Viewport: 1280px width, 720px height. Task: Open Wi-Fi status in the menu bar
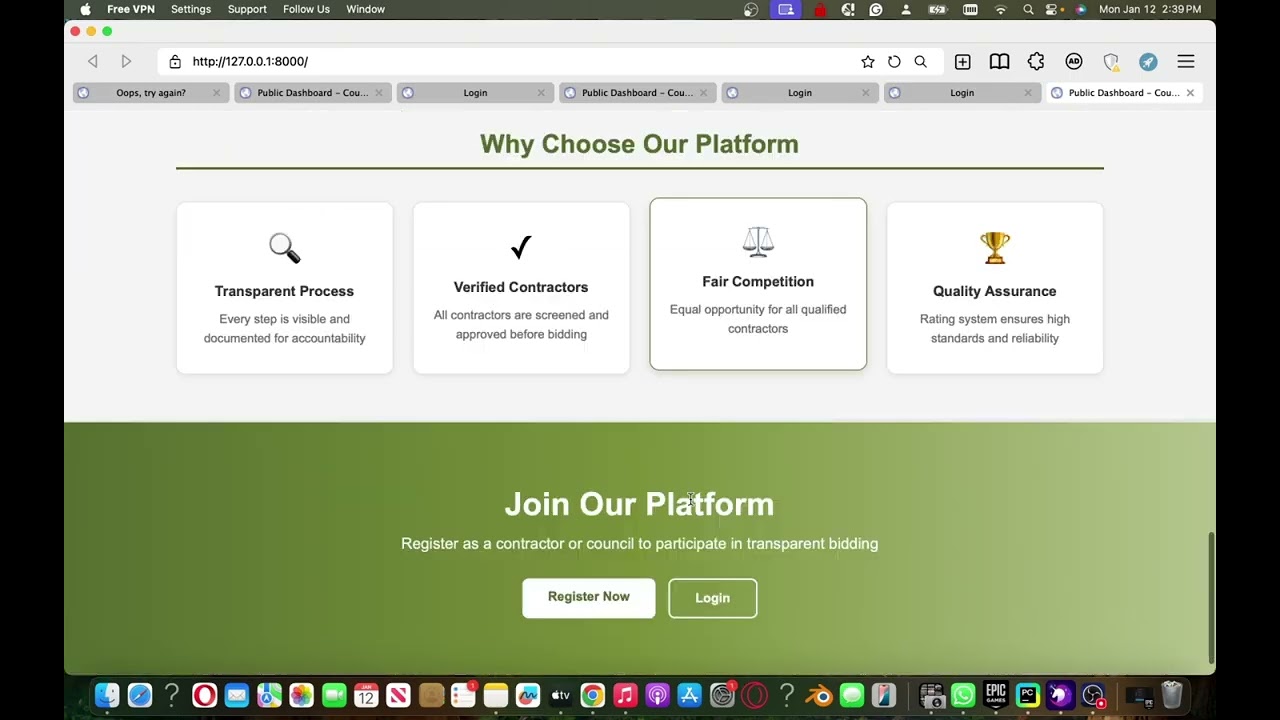[x=1001, y=9]
